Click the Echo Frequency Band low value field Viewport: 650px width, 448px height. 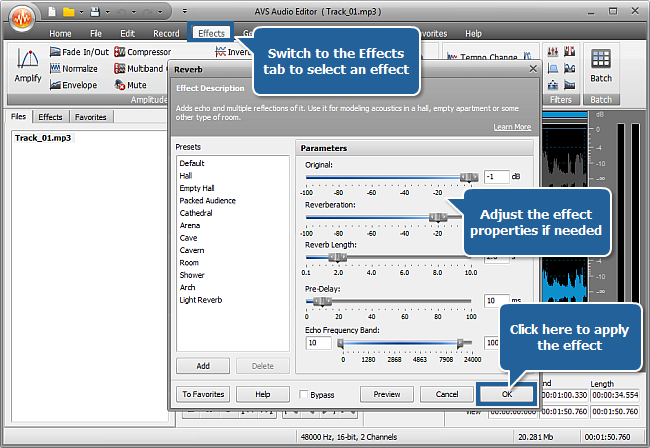point(318,343)
